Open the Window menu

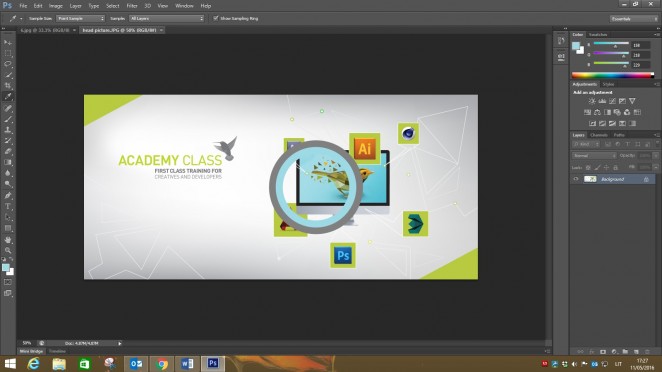coord(184,6)
